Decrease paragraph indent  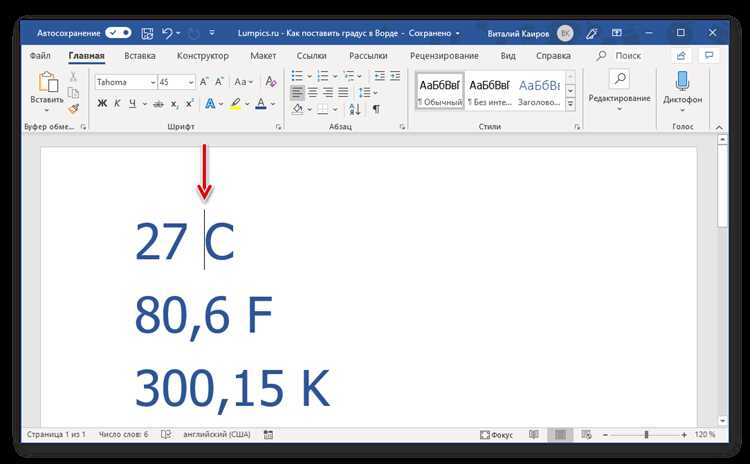(379, 76)
